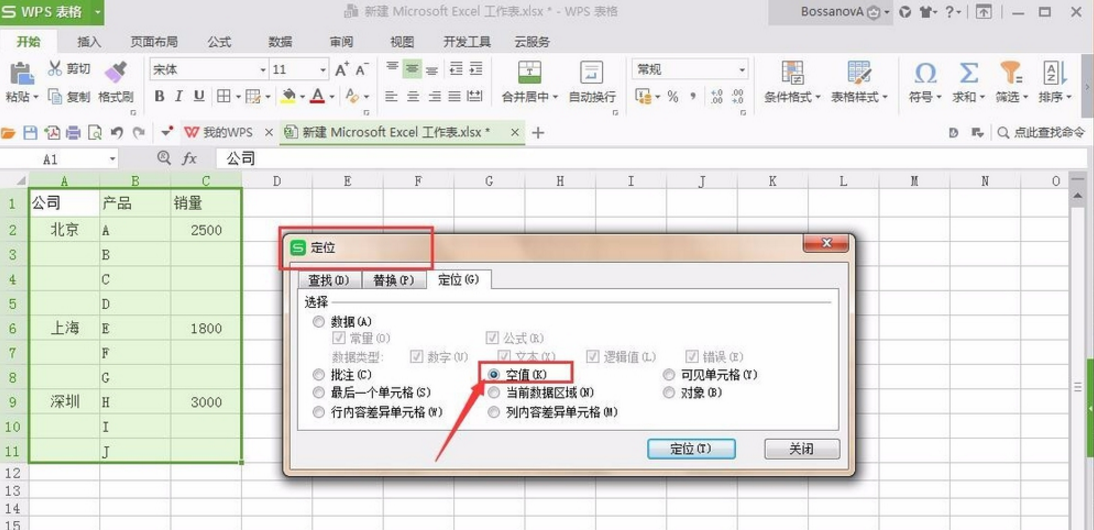Click the Copy icon

pos(55,96)
